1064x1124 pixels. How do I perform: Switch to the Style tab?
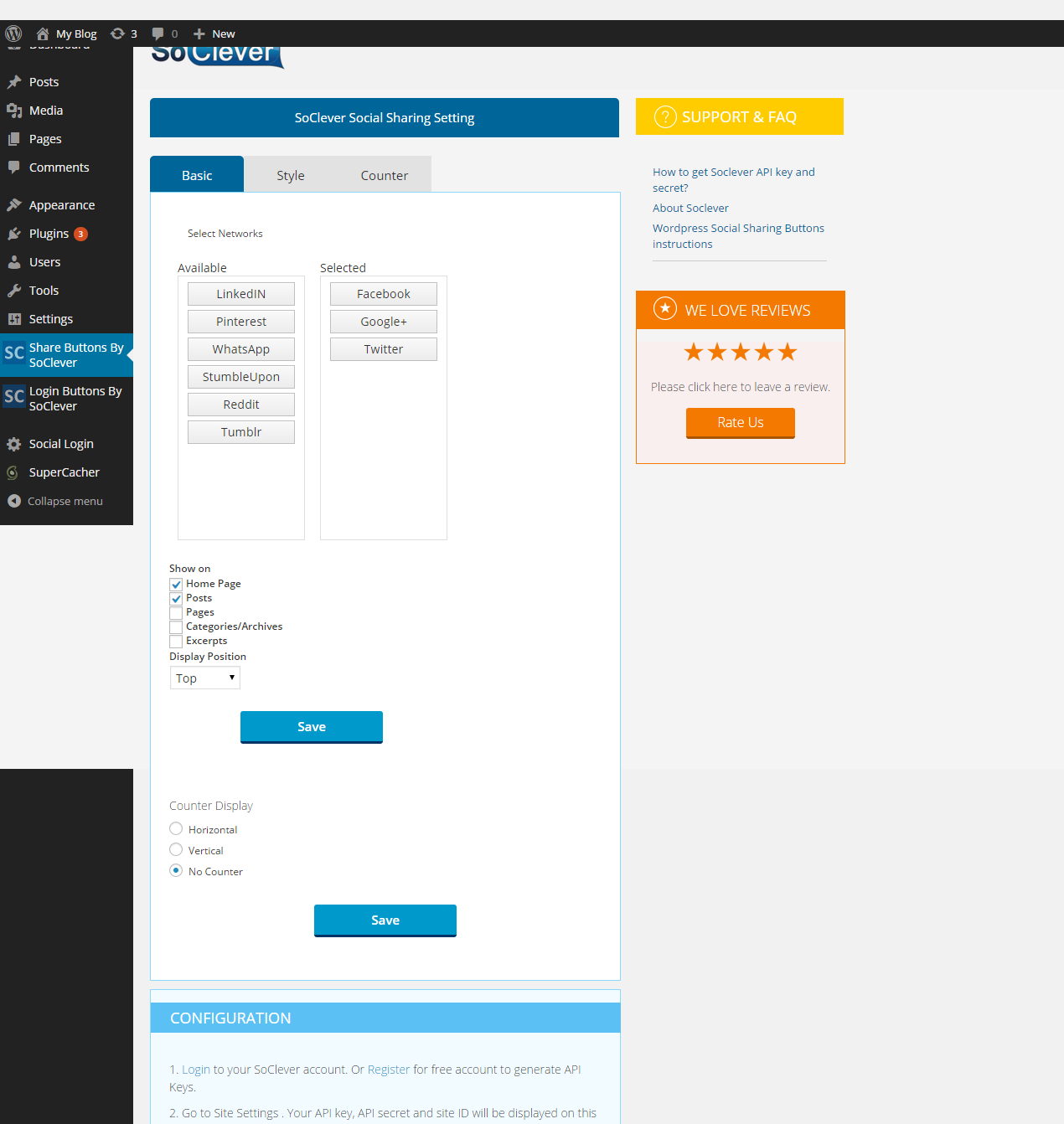[291, 174]
